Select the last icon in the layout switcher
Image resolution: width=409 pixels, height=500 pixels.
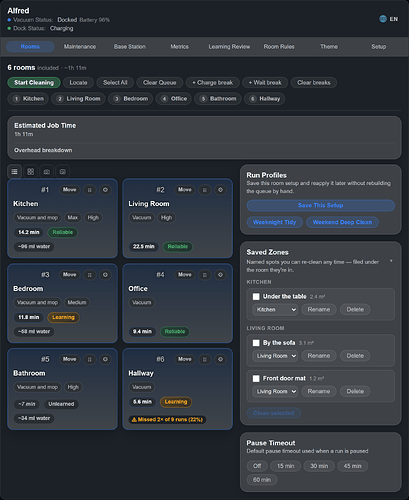tap(63, 172)
